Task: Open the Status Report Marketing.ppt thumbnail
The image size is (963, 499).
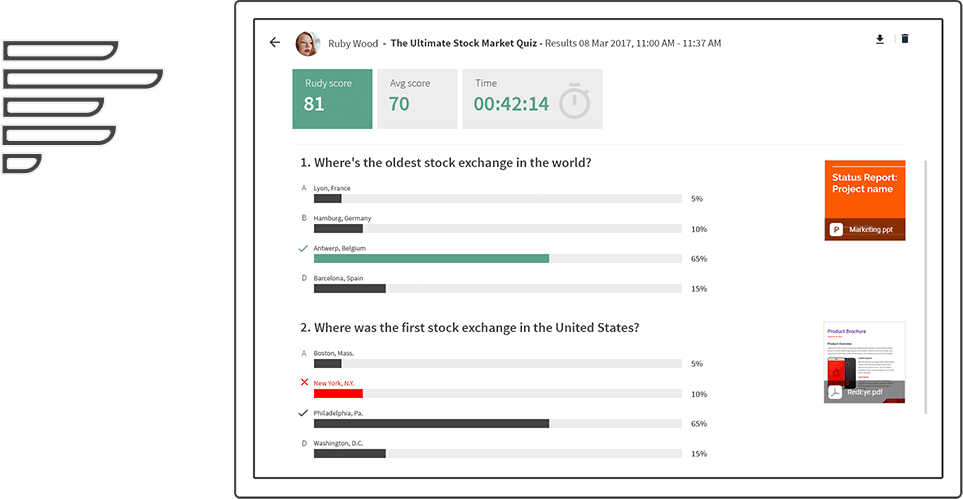Action: tap(865, 200)
